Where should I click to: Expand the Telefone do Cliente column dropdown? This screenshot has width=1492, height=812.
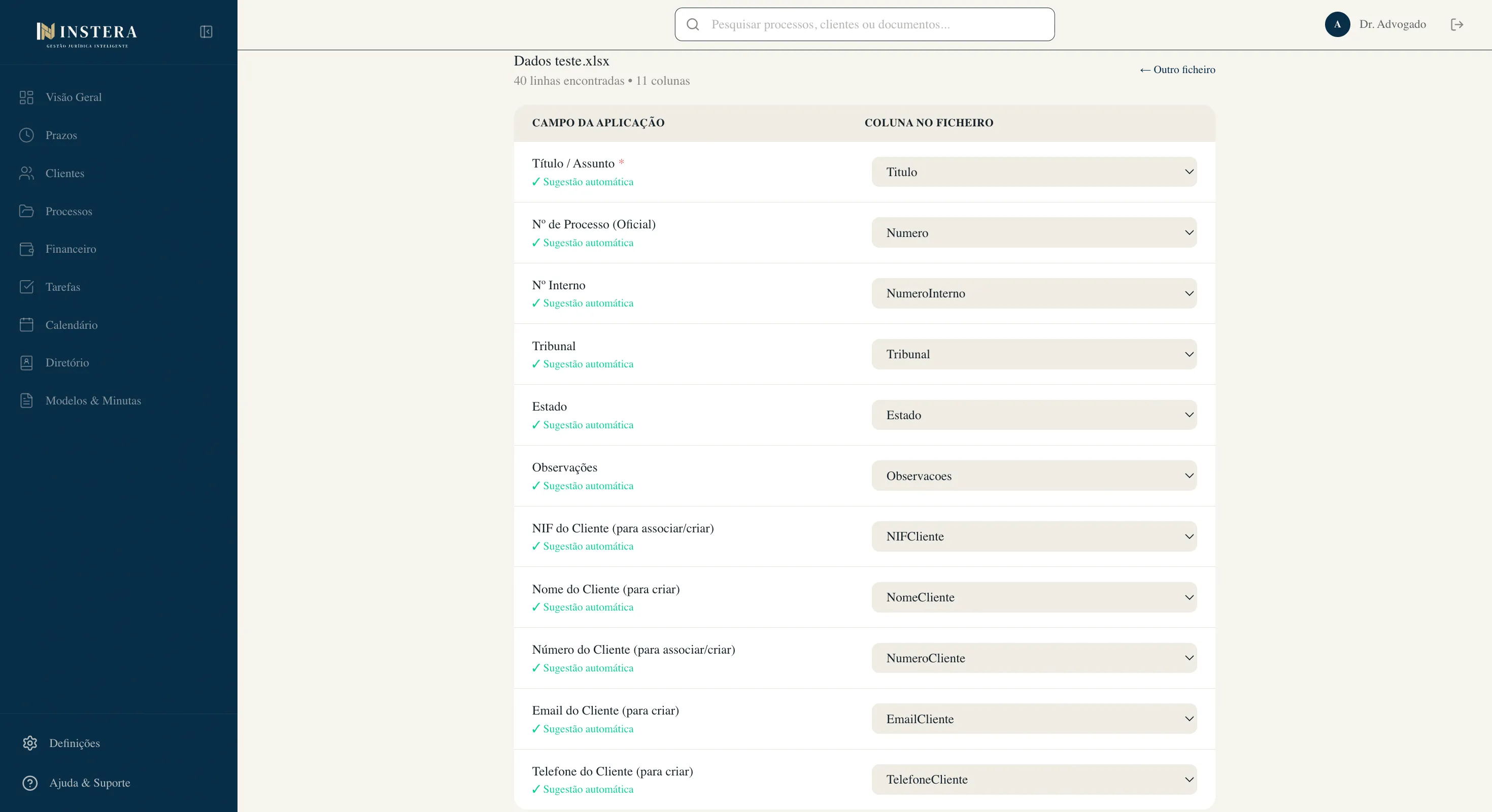[1034, 780]
